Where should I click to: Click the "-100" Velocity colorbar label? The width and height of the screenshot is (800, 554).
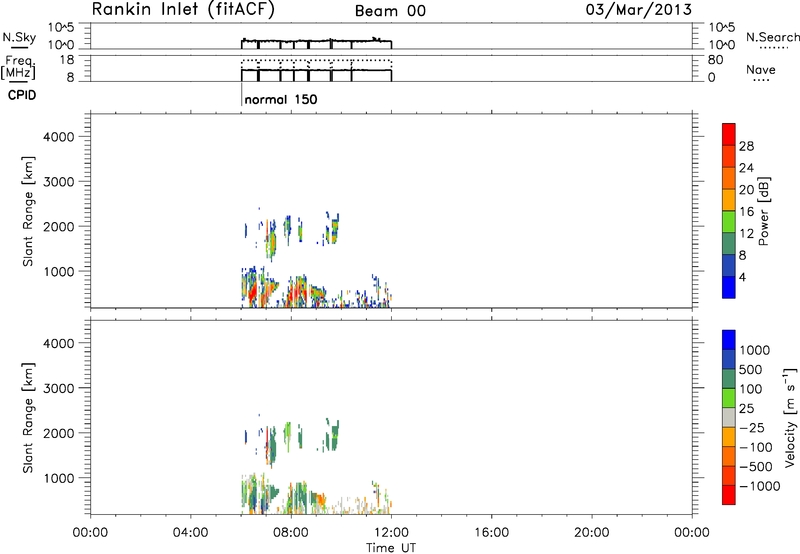click(756, 447)
